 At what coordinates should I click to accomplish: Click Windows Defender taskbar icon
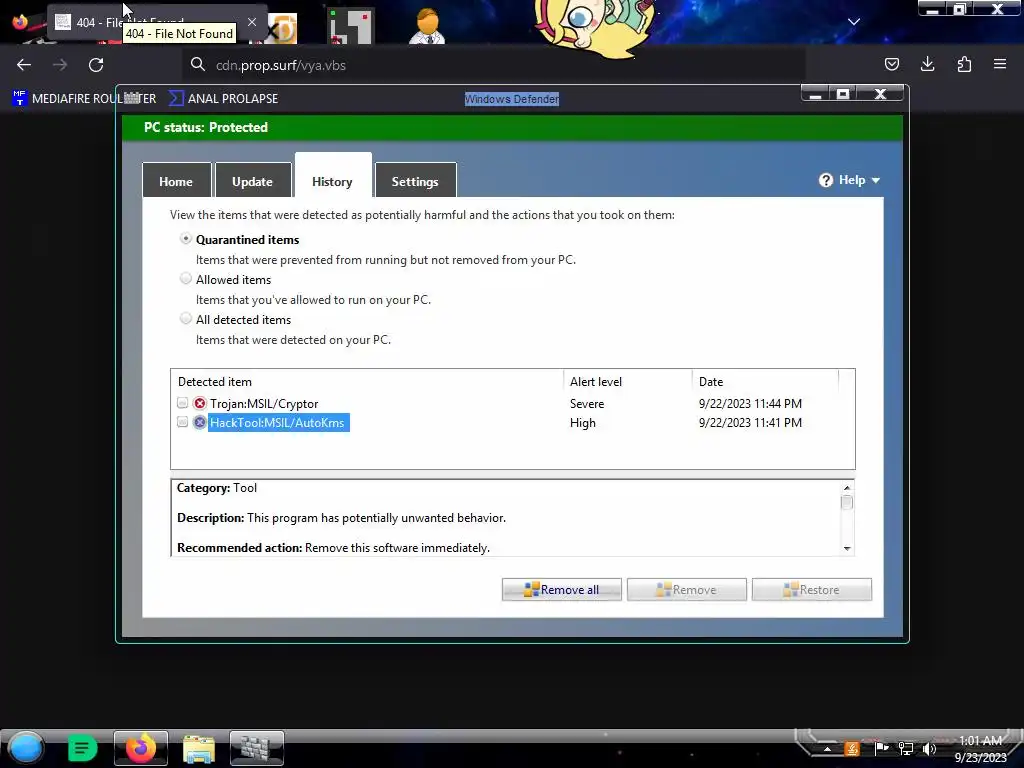coord(257,748)
